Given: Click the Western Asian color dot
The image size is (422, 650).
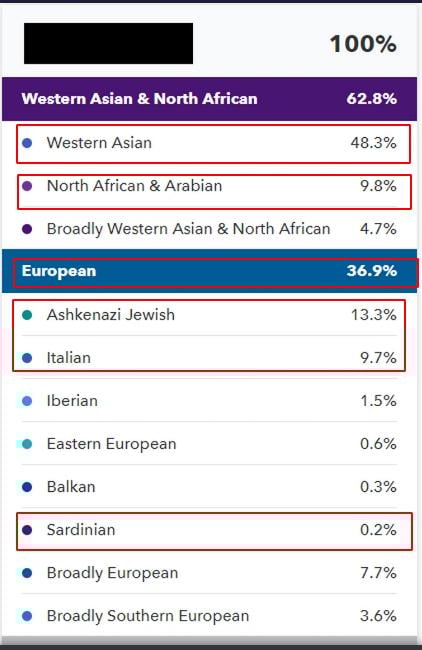Looking at the screenshot, I should coord(27,143).
